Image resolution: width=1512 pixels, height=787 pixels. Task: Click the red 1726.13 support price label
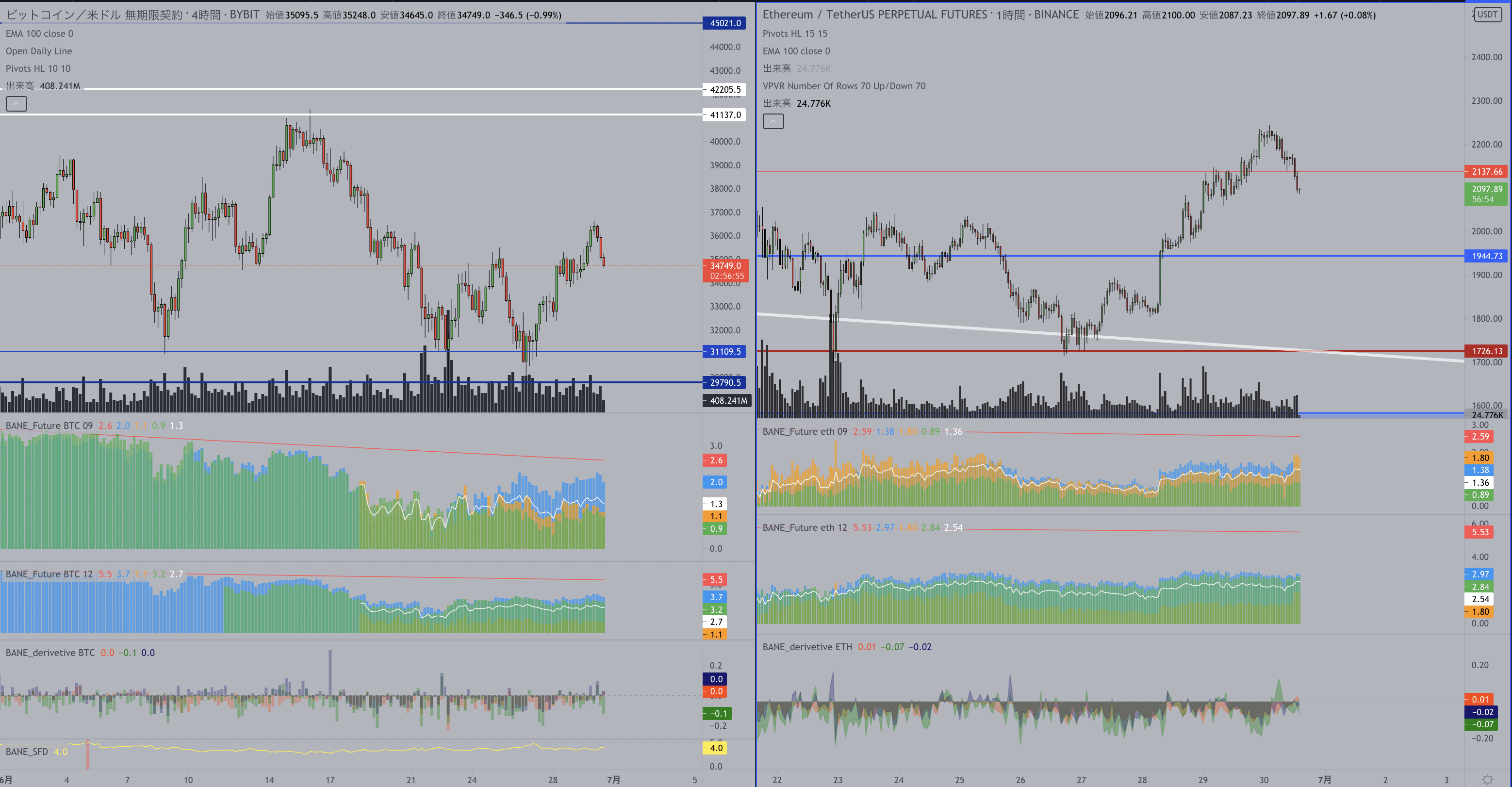1486,351
